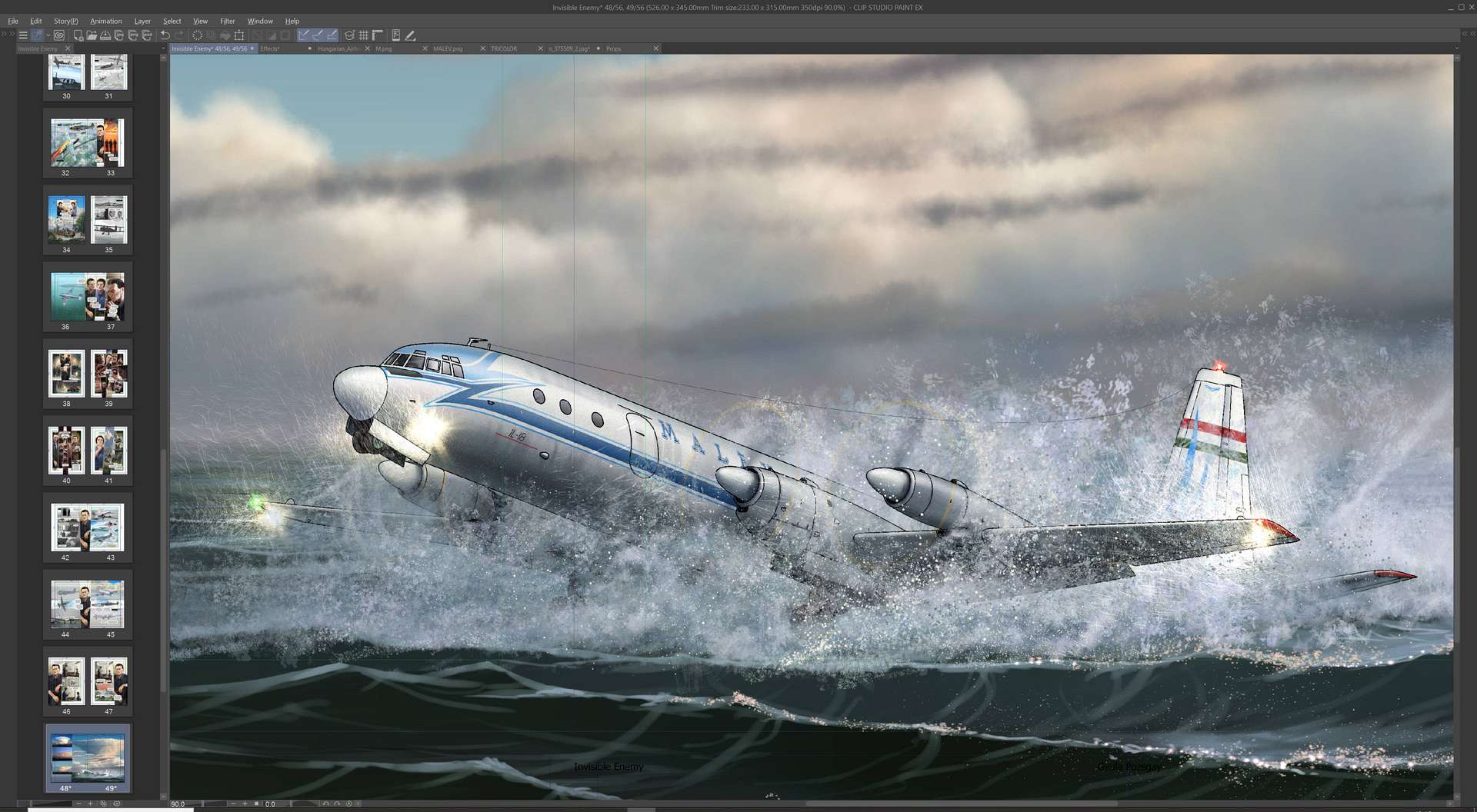Image resolution: width=1477 pixels, height=812 pixels.
Task: Open the Animation menu
Action: 106,21
